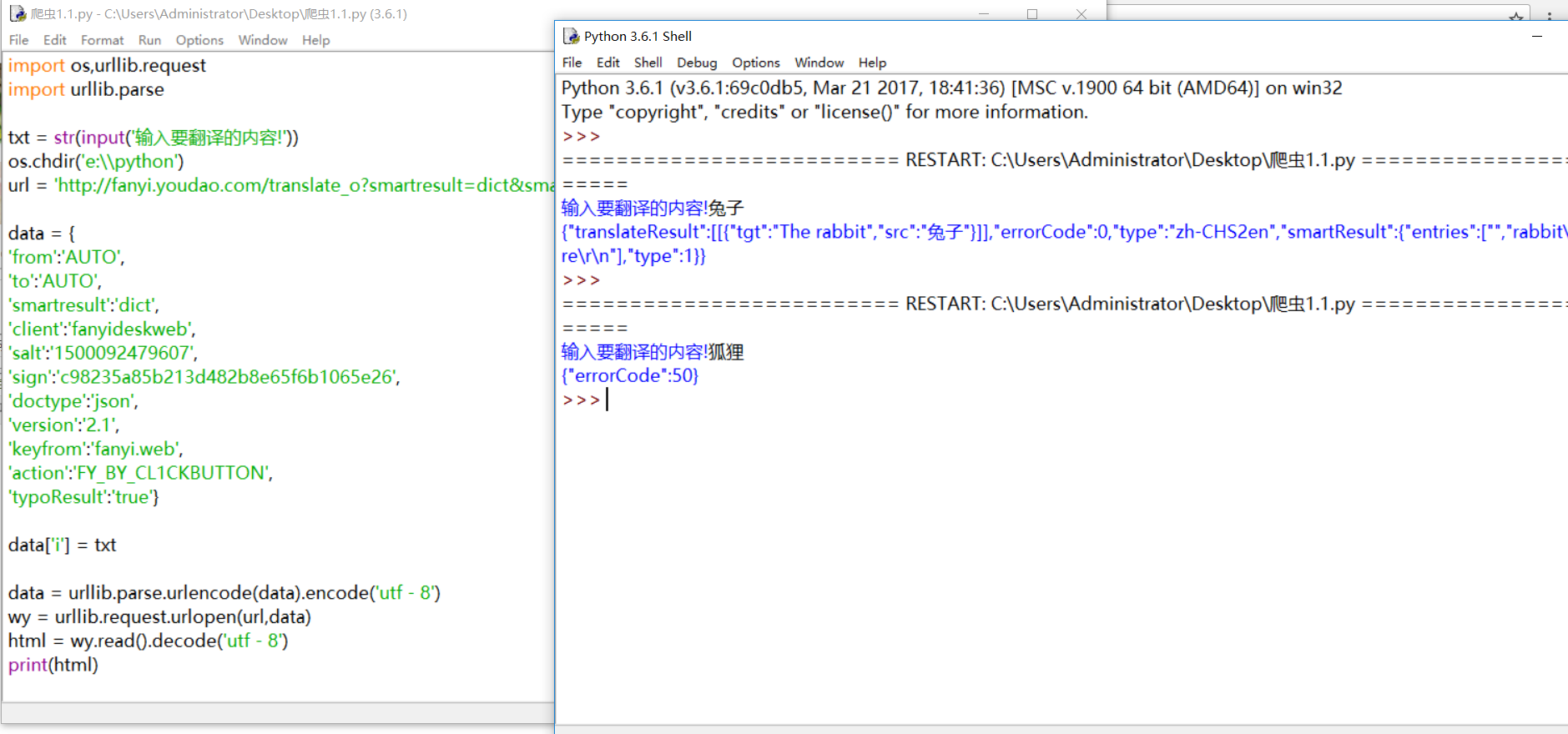Click the editor window's Python file icon
Screen dimensions: 1568x734
[x=18, y=14]
